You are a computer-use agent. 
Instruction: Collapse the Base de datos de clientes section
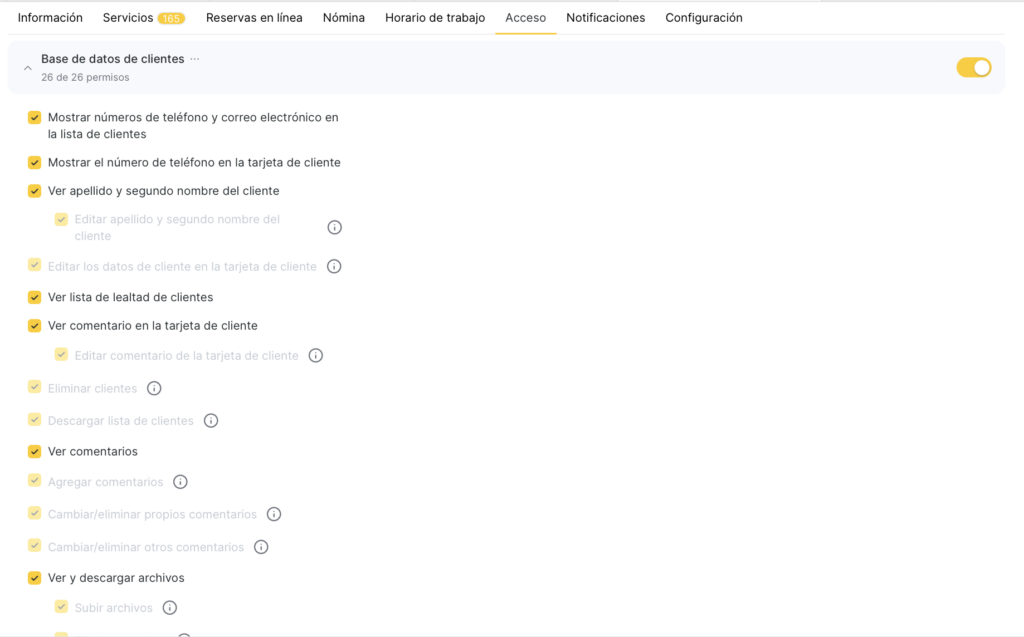click(x=27, y=68)
